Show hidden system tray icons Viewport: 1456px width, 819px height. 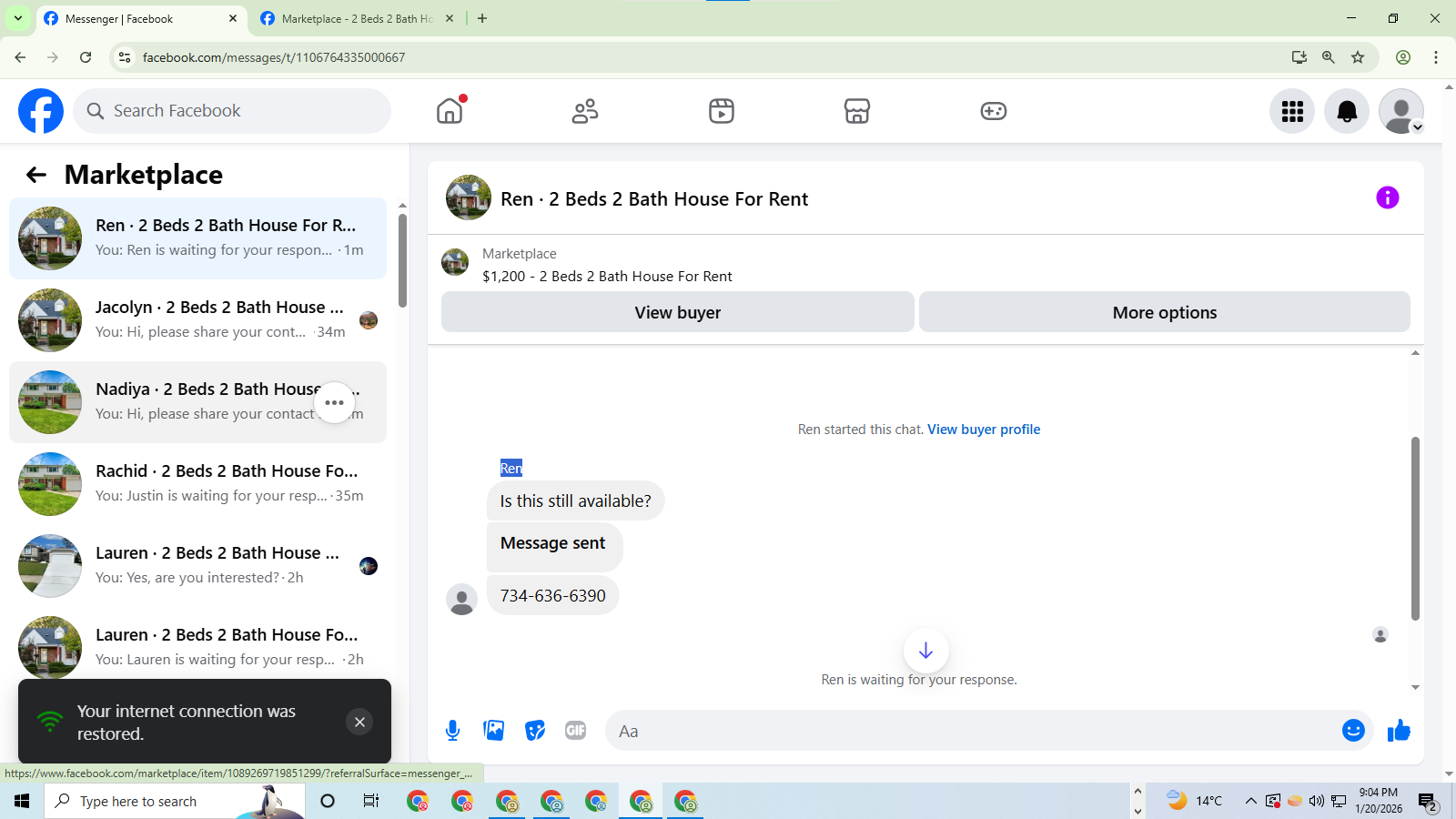pos(1250,801)
